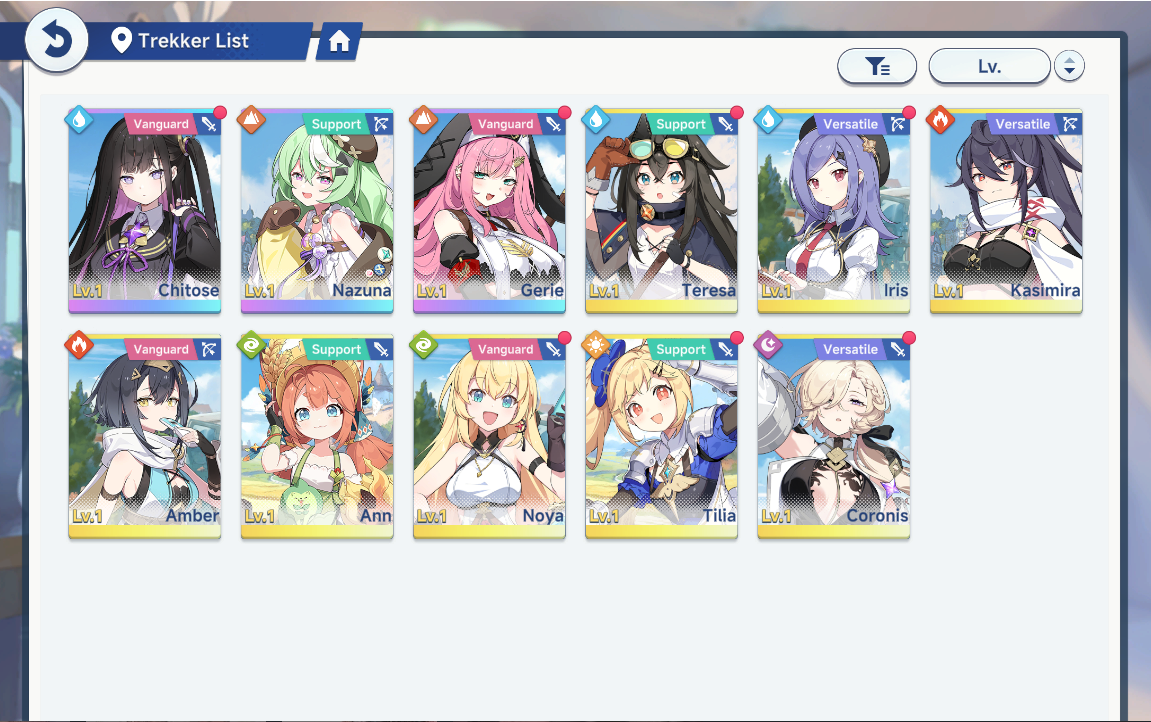
Task: Click the Vanguard tag on Chitose
Action: [161, 124]
